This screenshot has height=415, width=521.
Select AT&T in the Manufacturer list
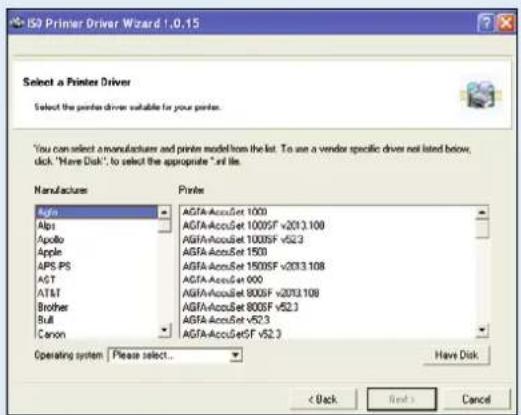pos(96,293)
